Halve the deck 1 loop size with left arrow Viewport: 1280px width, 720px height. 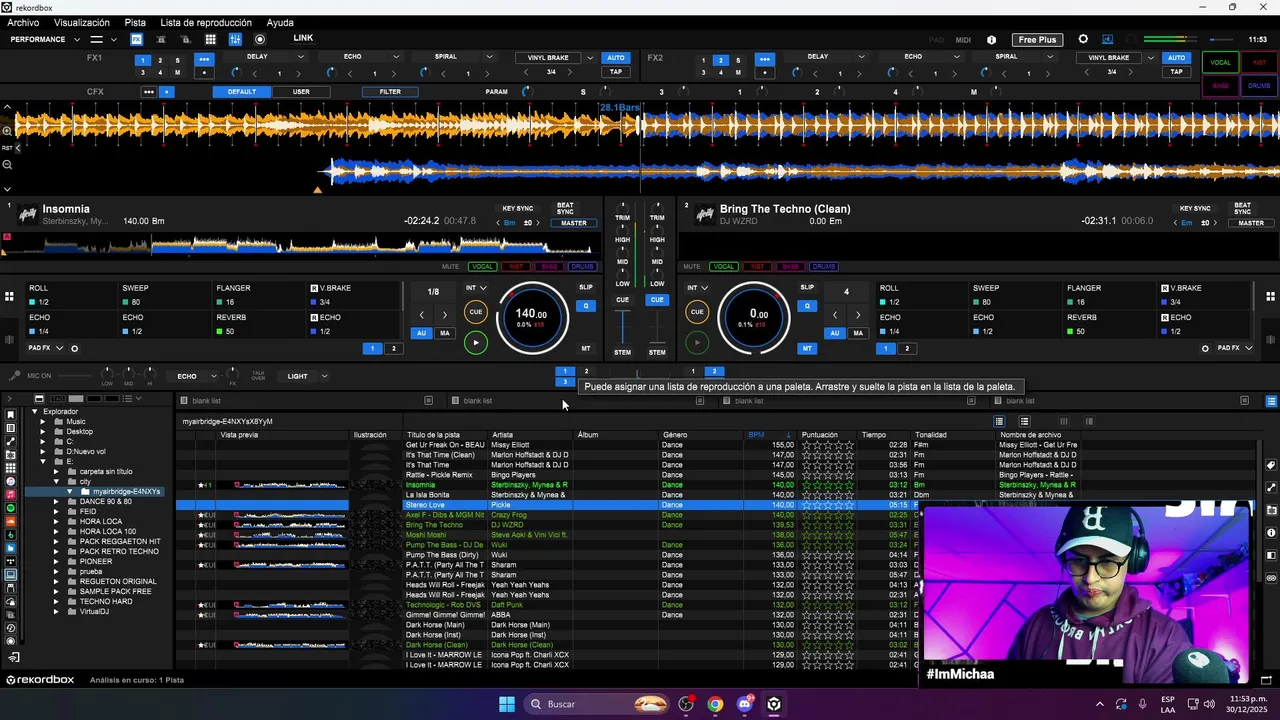pyautogui.click(x=422, y=315)
